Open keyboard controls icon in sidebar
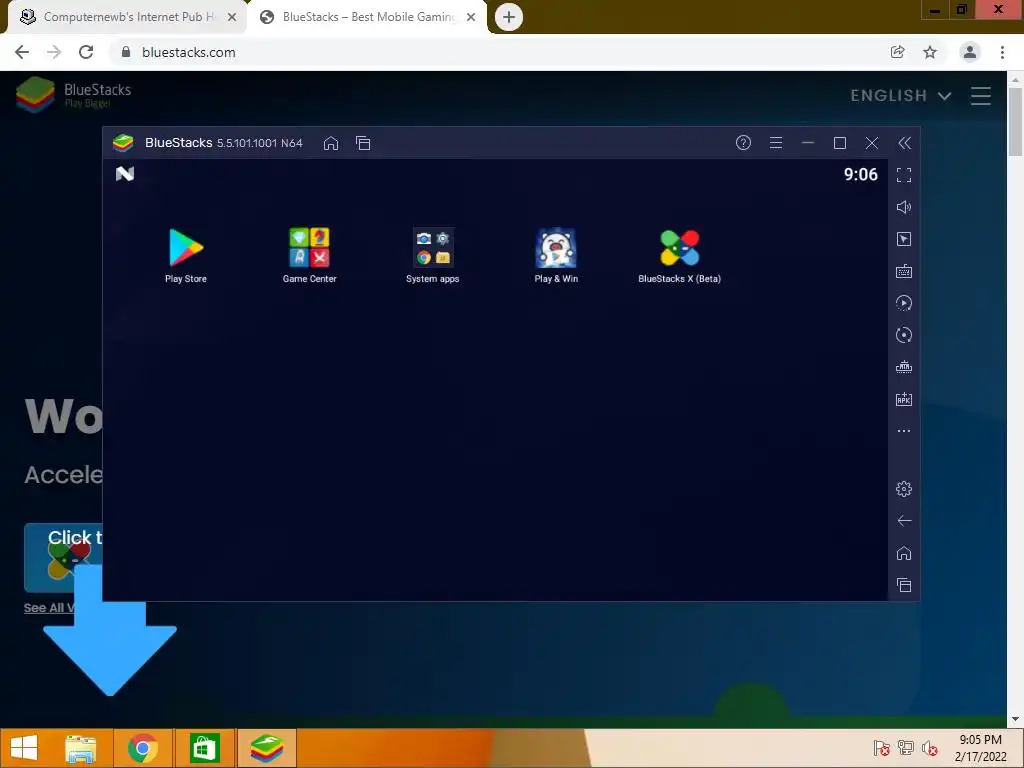The image size is (1024, 768). 904,271
